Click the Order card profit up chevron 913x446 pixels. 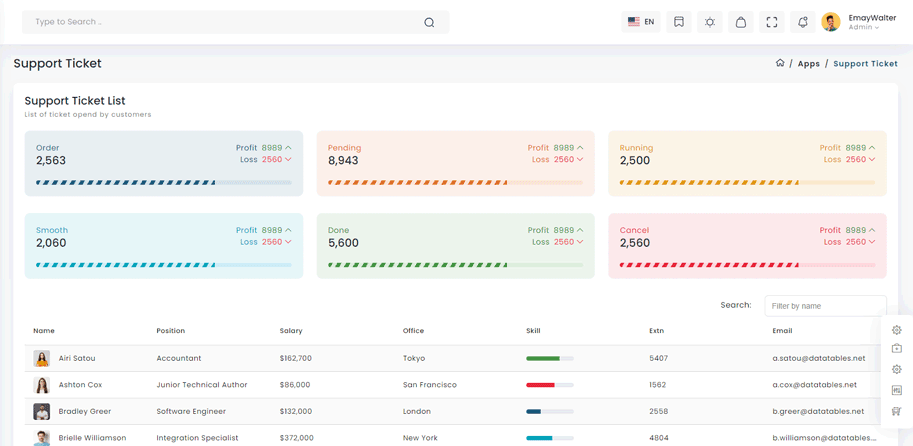[289, 148]
